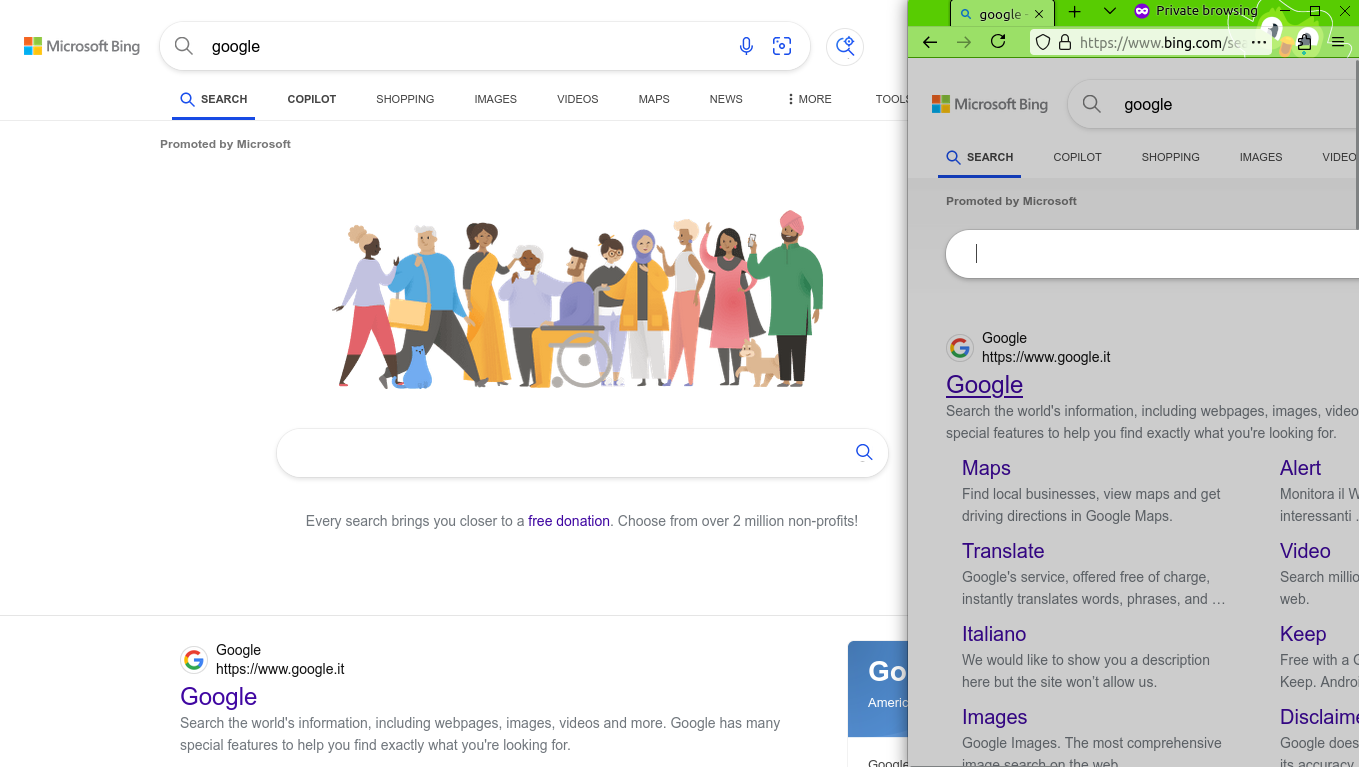This screenshot has width=1359, height=767.
Task: Click the Microsoft Bing logo in the back window
Action: pyautogui.click(x=82, y=46)
